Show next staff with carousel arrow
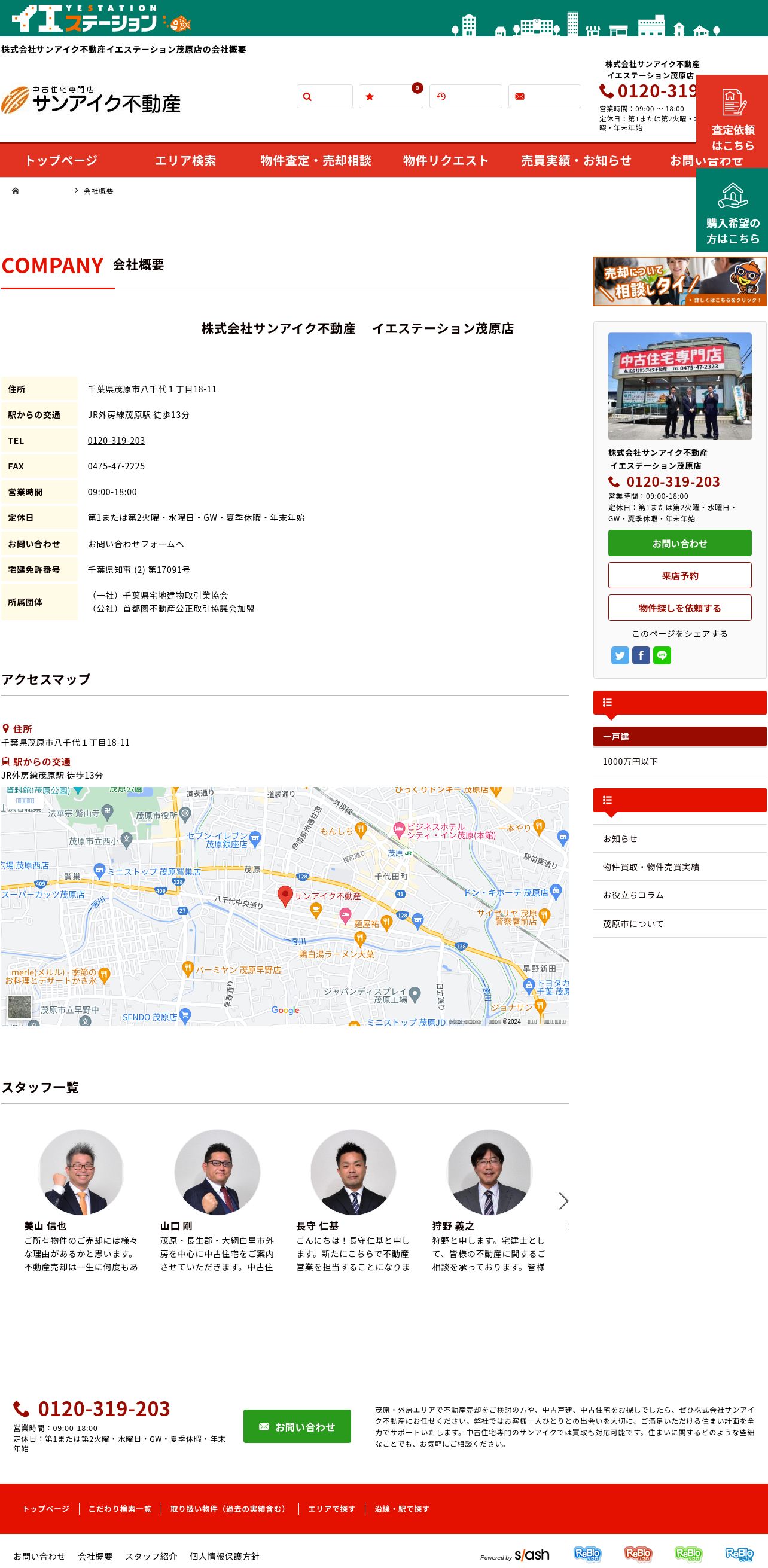Image resolution: width=768 pixels, height=1568 pixels. coord(563,1200)
